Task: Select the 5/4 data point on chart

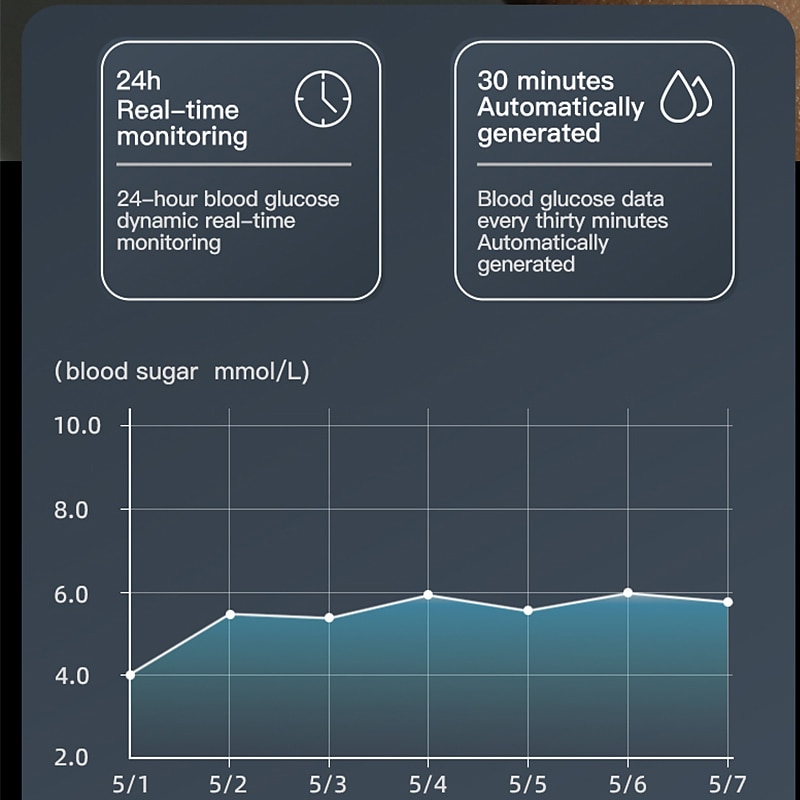Action: 428,595
